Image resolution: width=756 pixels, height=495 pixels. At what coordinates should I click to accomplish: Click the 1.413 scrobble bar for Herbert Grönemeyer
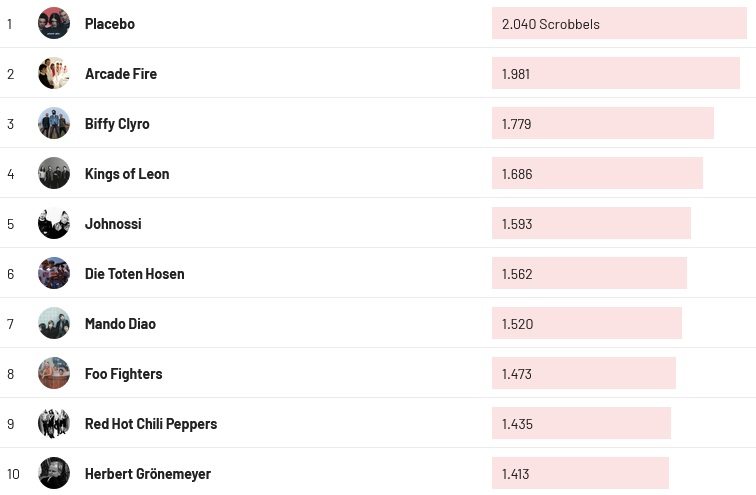click(580, 473)
